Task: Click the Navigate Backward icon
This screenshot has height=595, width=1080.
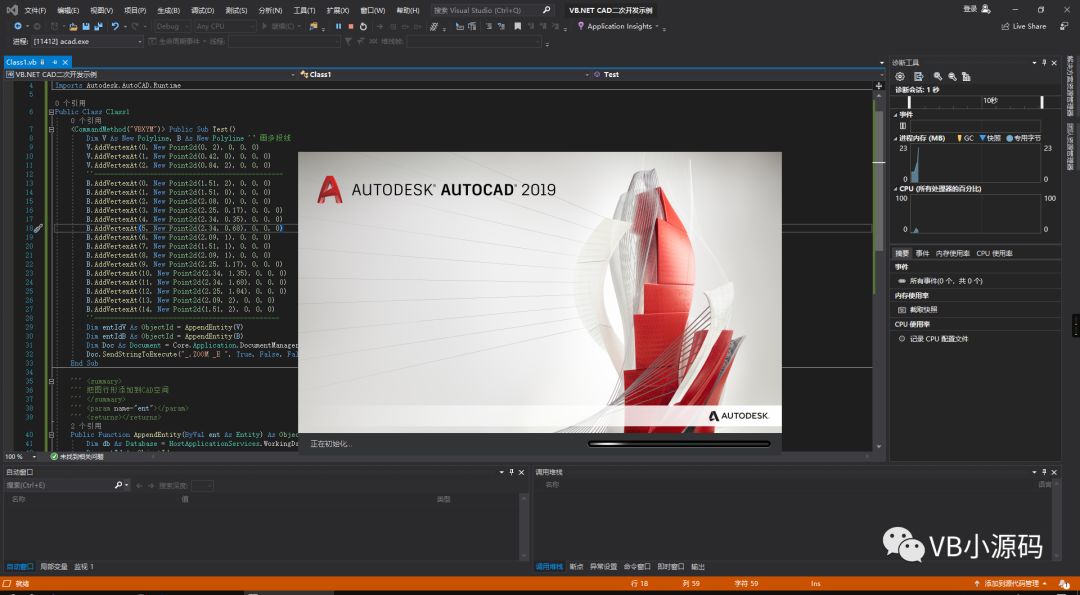Action: click(x=18, y=26)
